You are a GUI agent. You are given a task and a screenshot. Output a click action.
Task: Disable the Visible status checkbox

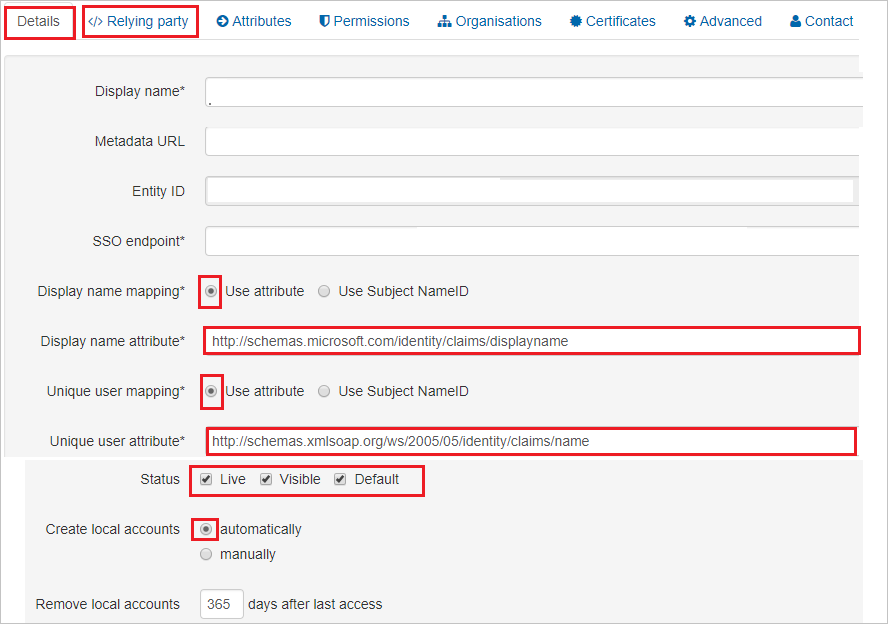point(266,479)
